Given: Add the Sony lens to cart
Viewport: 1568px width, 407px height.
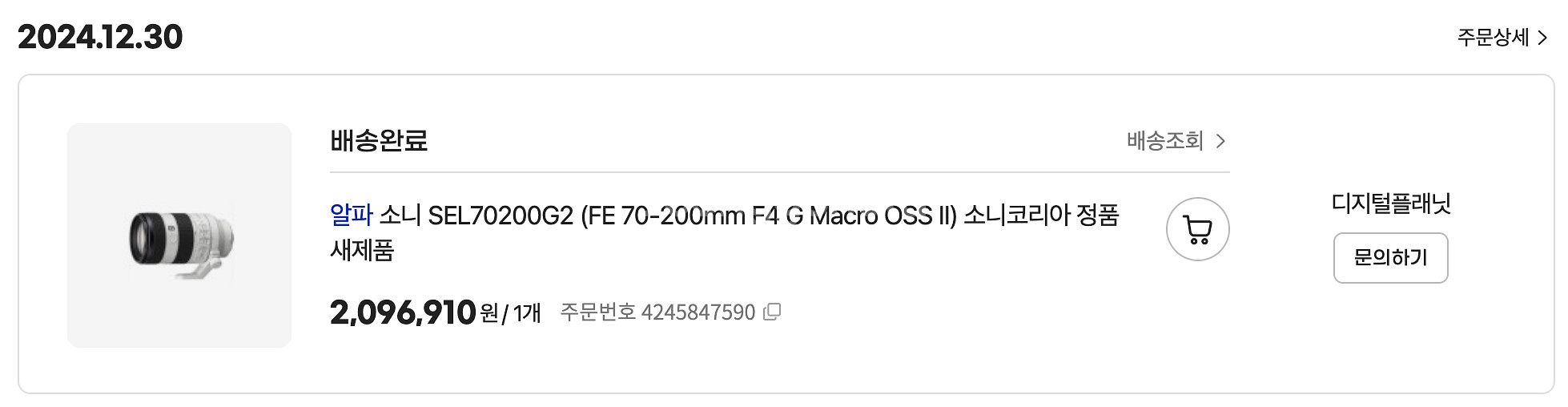Looking at the screenshot, I should (1197, 230).
